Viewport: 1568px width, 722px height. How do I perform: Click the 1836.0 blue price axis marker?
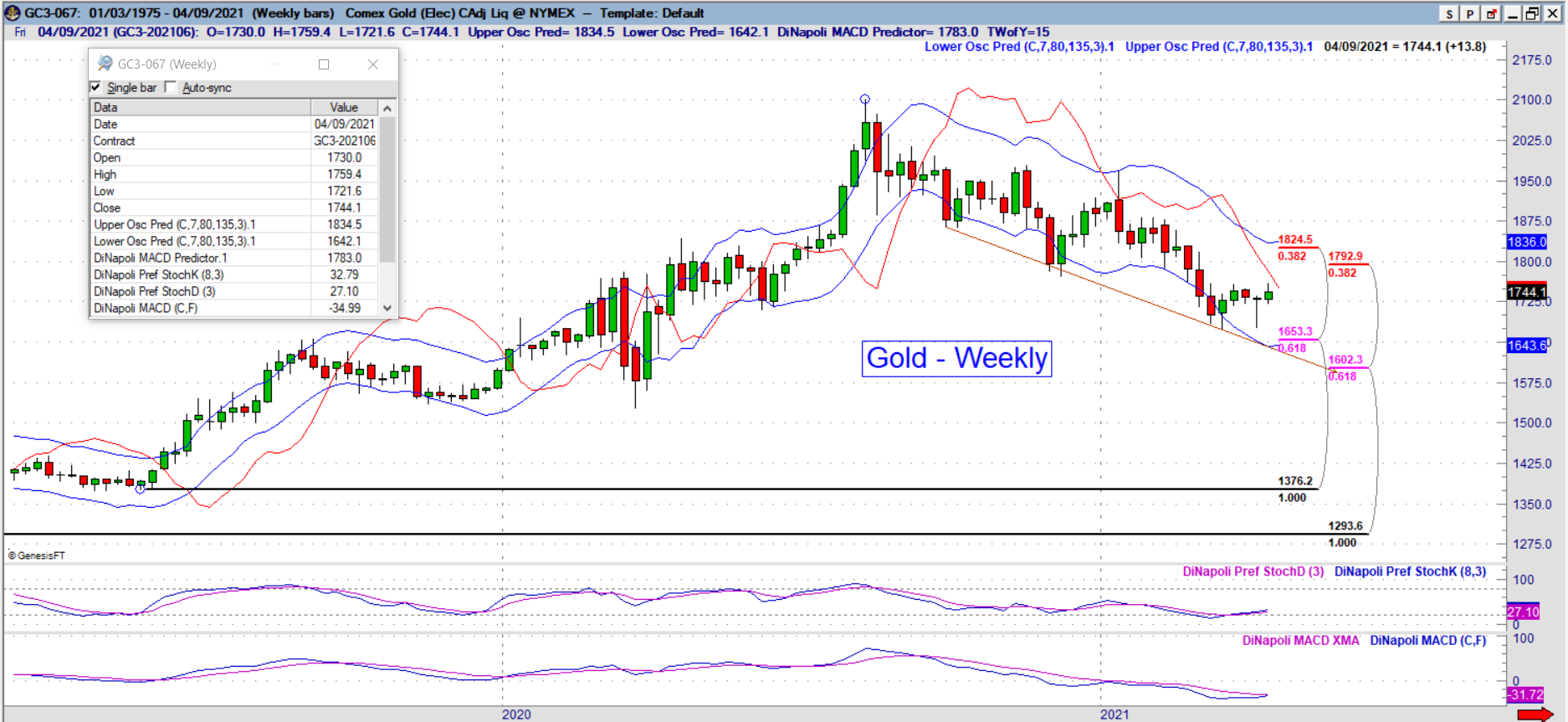(1527, 242)
